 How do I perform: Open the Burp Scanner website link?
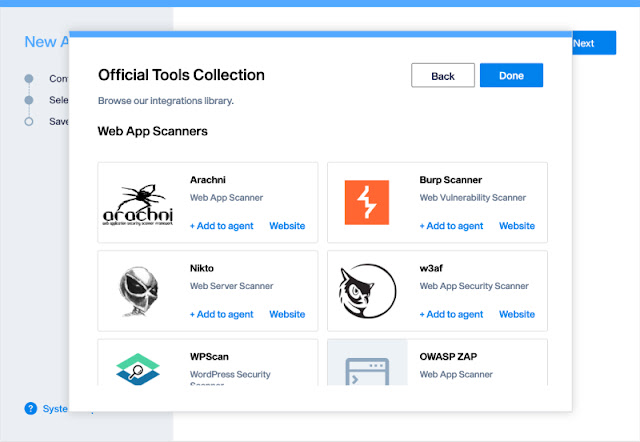(517, 226)
